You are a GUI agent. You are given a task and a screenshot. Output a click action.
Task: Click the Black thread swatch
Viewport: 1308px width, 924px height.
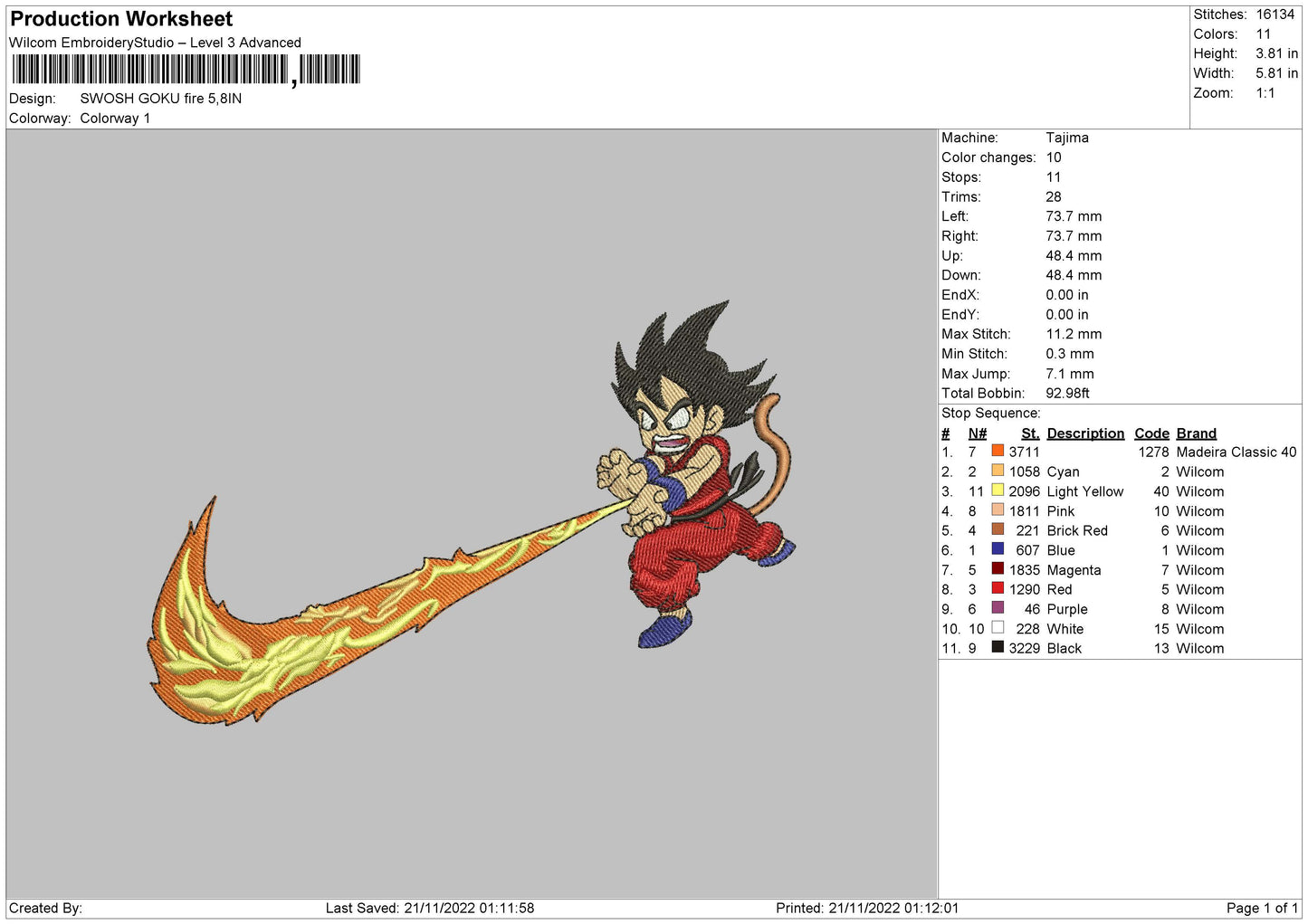998,647
